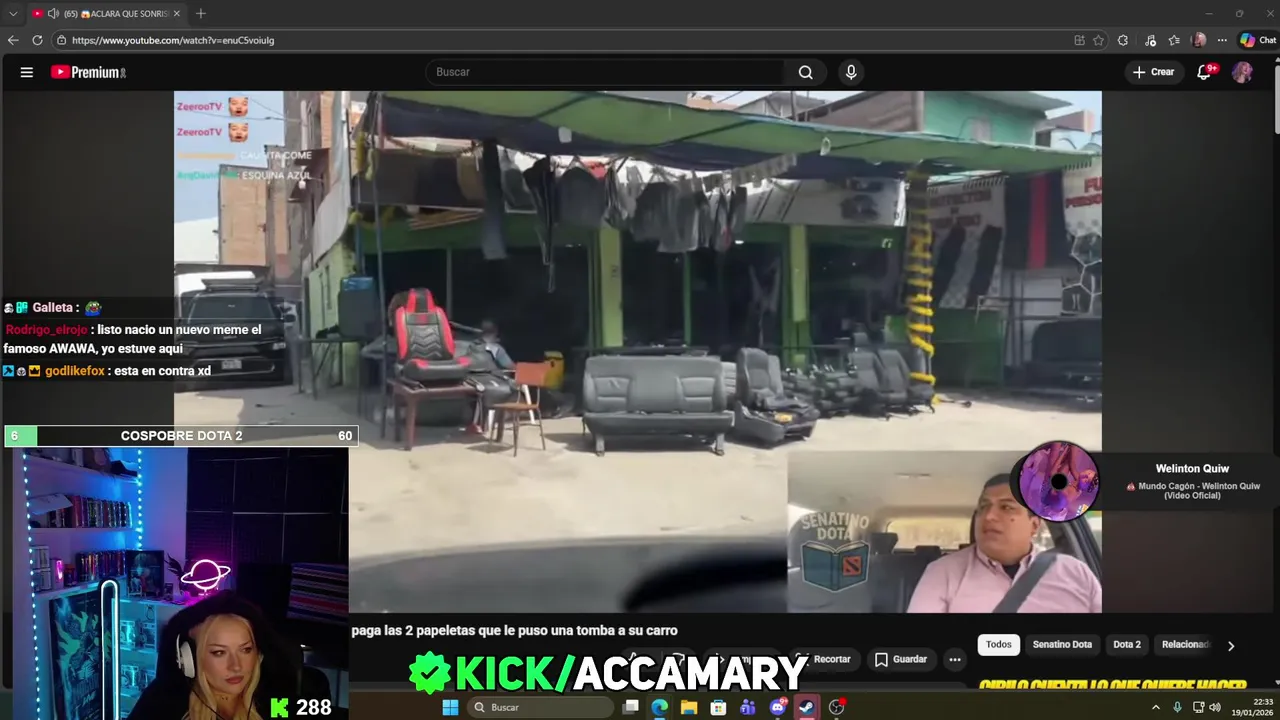
Task: Click the tray microphone icon
Action: tap(1177, 707)
